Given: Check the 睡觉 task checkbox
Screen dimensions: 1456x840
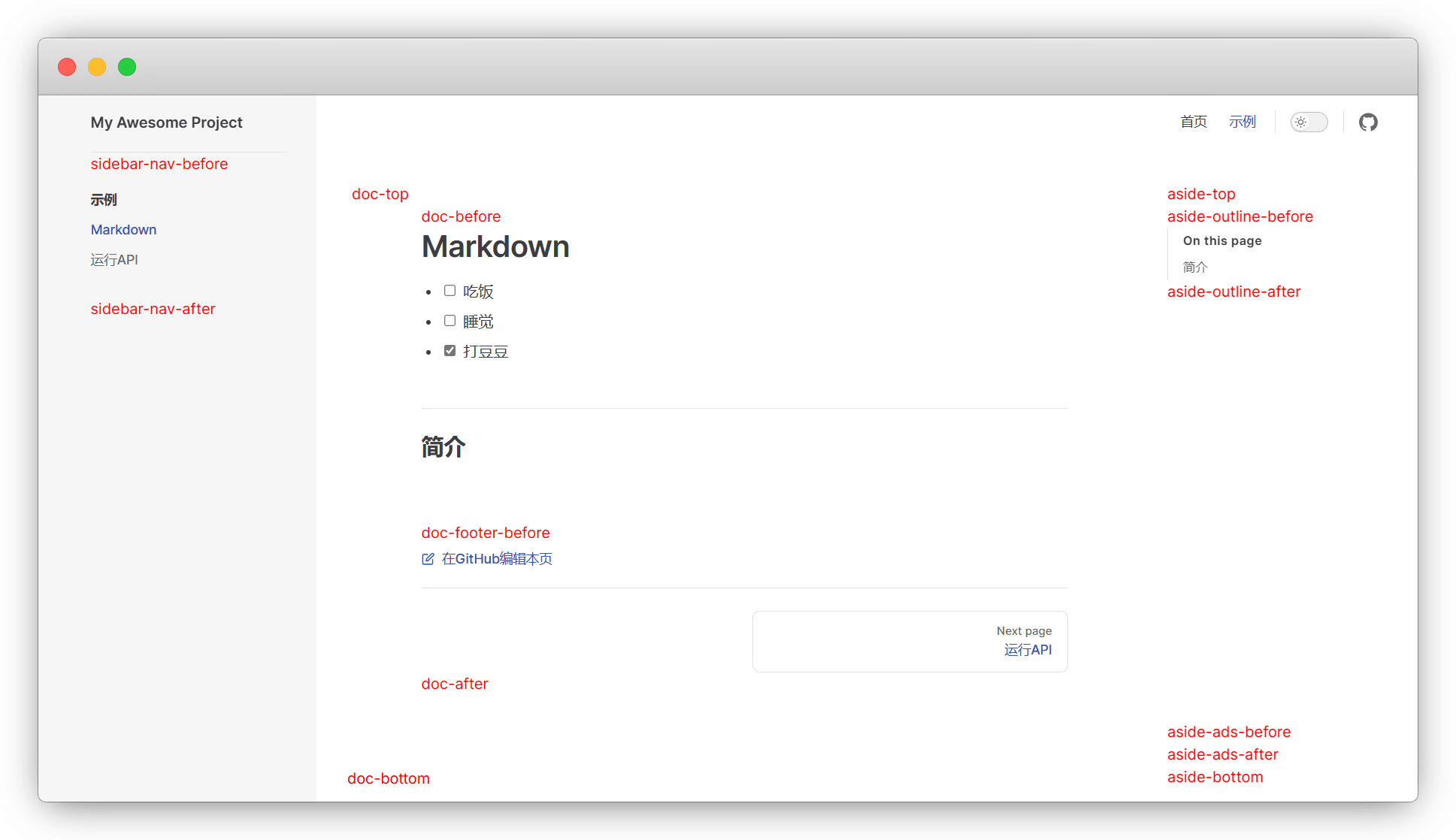Looking at the screenshot, I should (x=450, y=321).
